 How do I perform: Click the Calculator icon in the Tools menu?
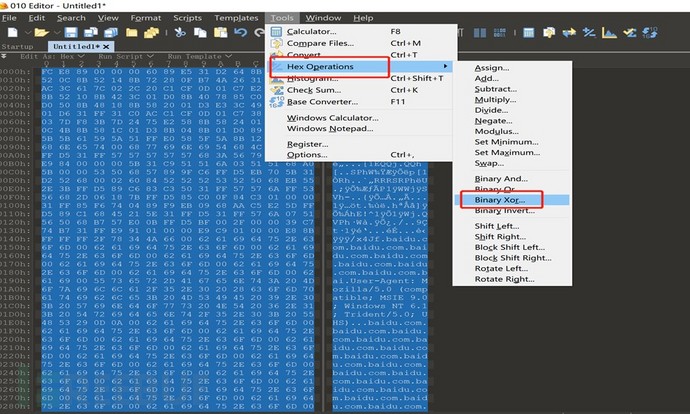pyautogui.click(x=276, y=31)
